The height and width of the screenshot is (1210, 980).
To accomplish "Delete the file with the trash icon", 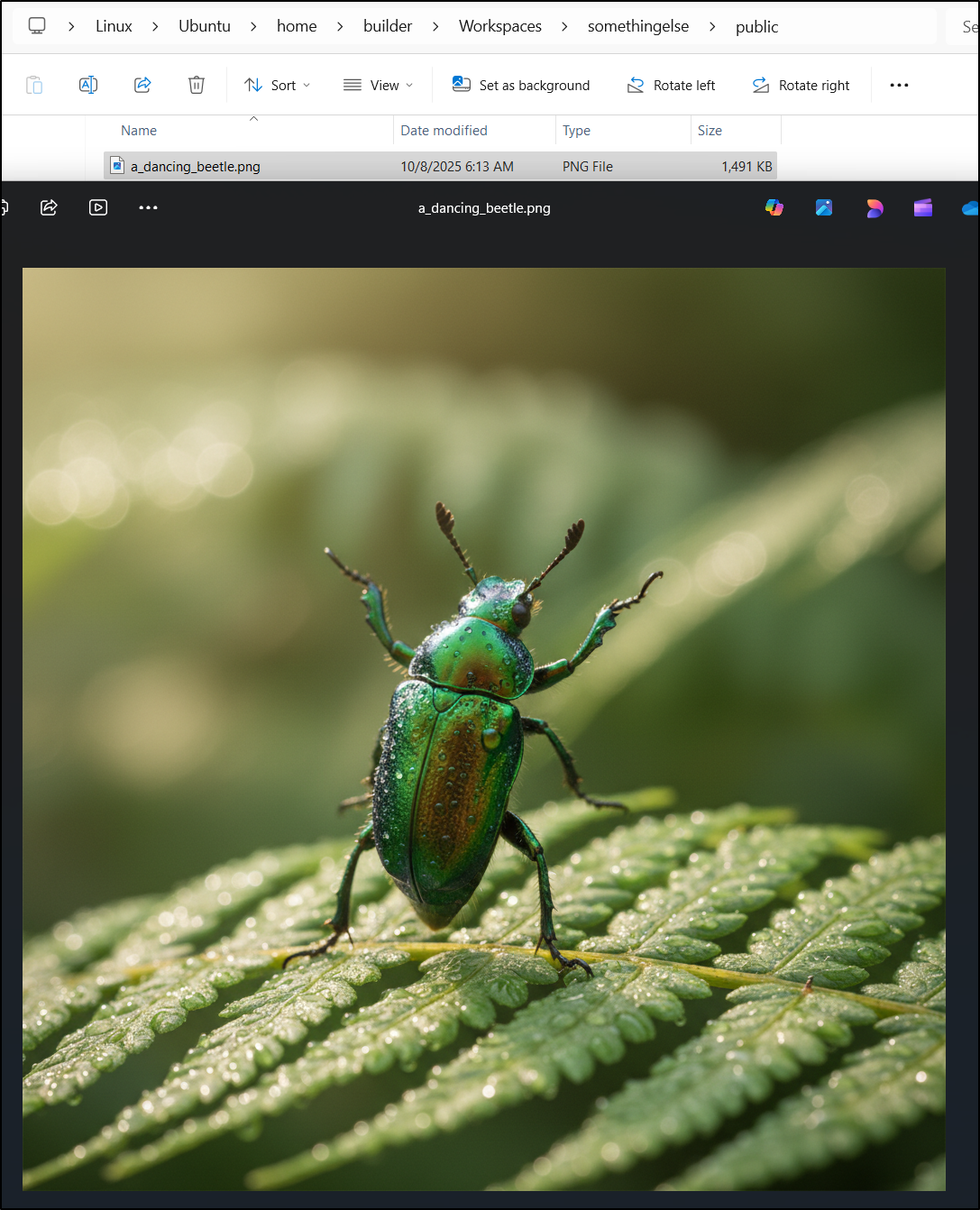I will 196,85.
